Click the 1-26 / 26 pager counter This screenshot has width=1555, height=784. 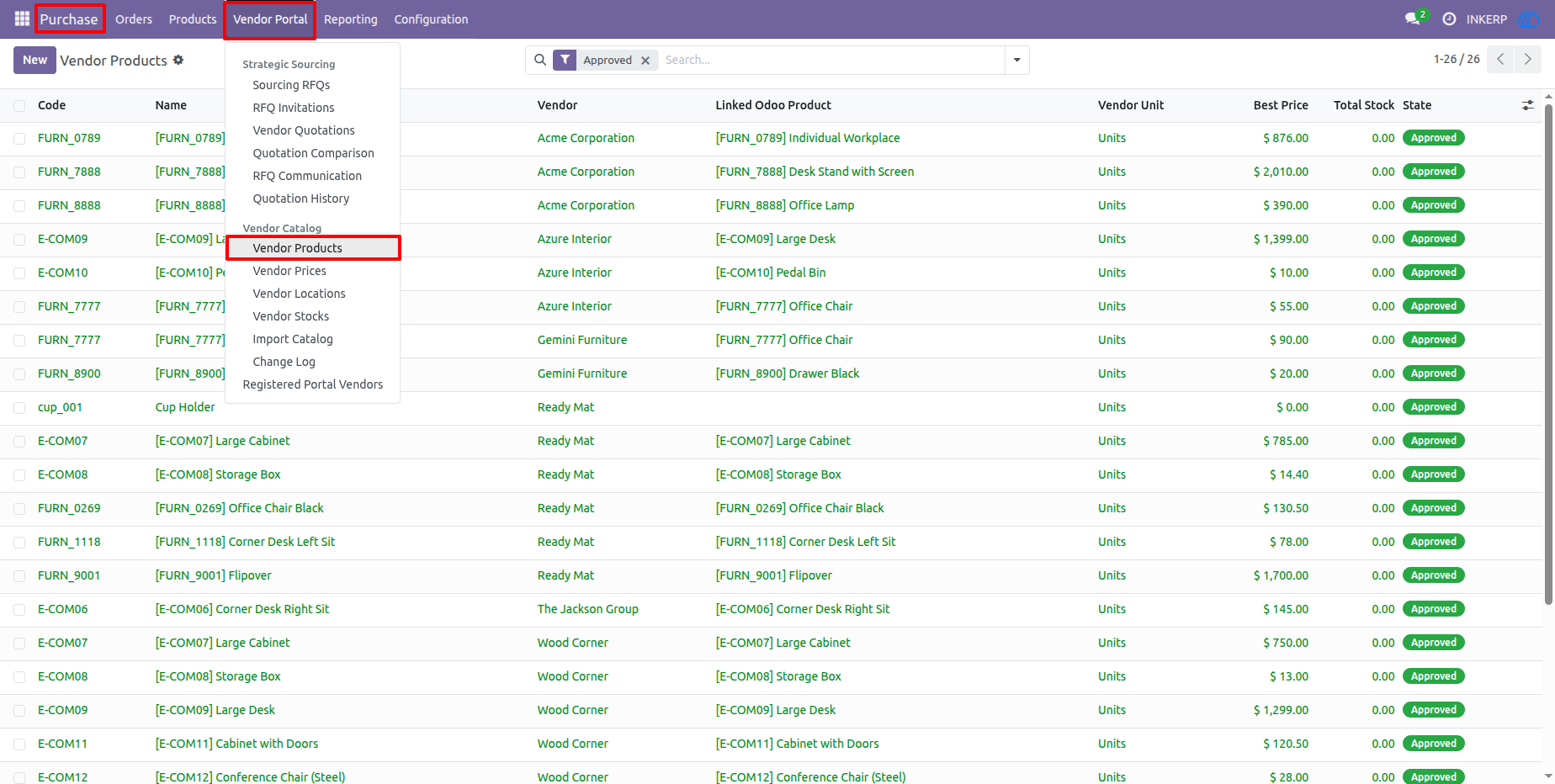coord(1457,59)
